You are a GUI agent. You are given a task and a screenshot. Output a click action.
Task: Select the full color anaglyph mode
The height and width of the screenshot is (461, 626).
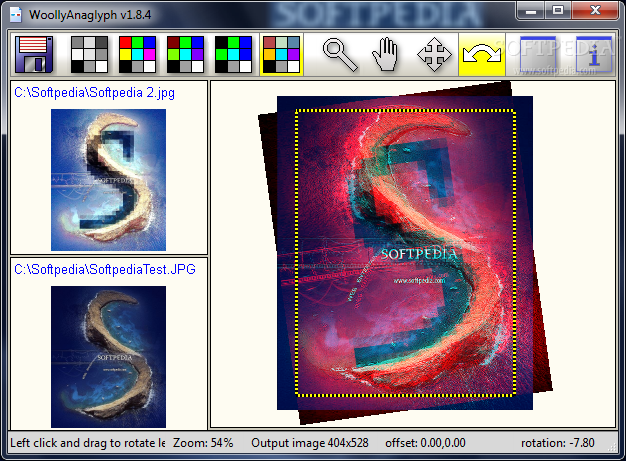[x=137, y=54]
